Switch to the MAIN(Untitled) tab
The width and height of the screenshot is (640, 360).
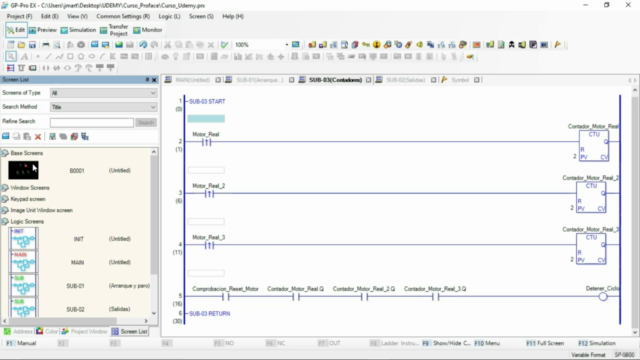tap(192, 80)
